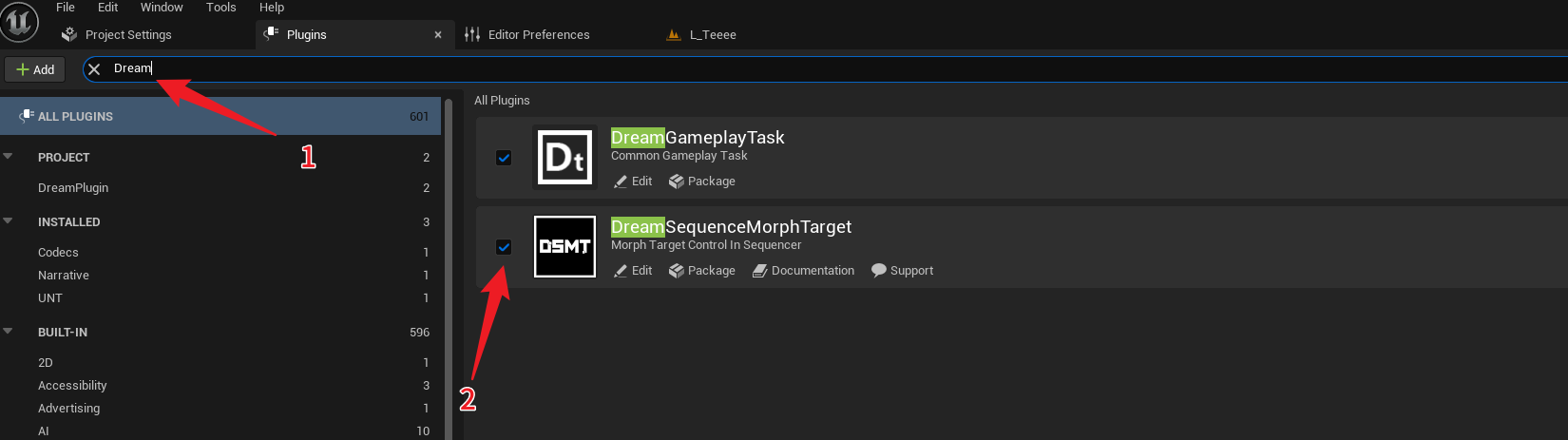This screenshot has height=440, width=1568.
Task: Click Edit text under DreamGameplayTask
Action: click(x=641, y=182)
